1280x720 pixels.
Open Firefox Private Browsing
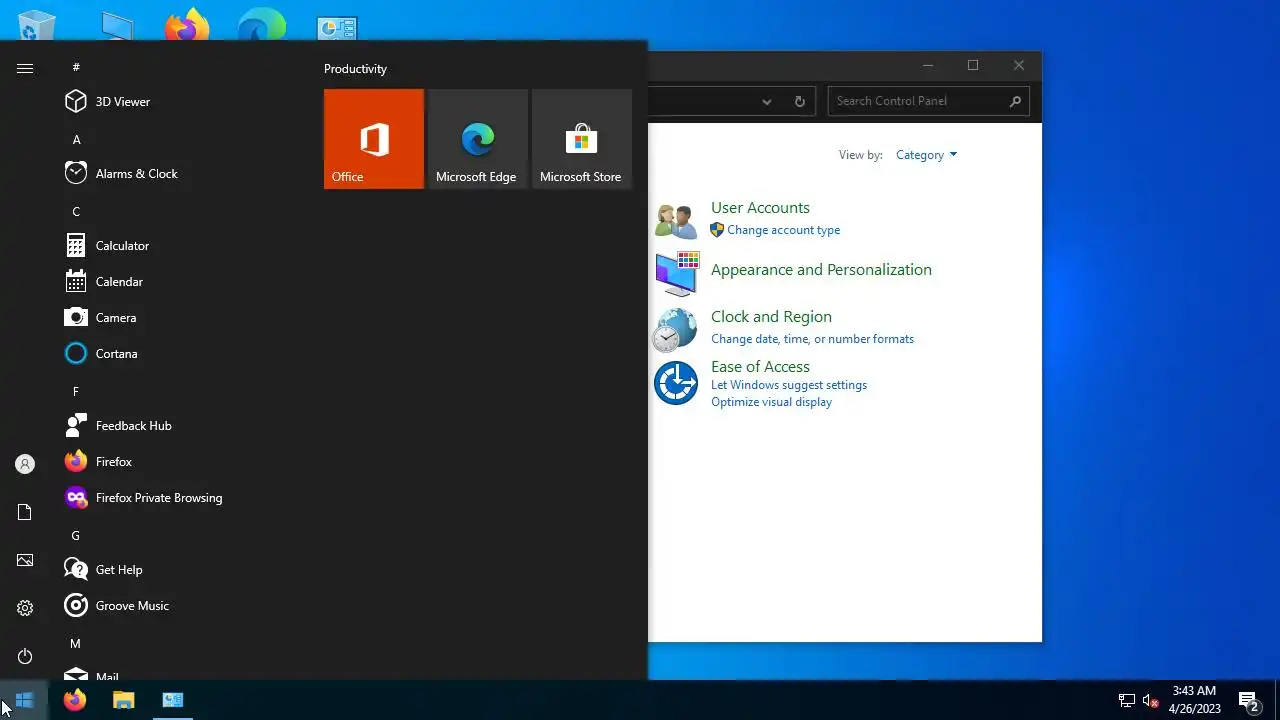[x=180, y=497]
